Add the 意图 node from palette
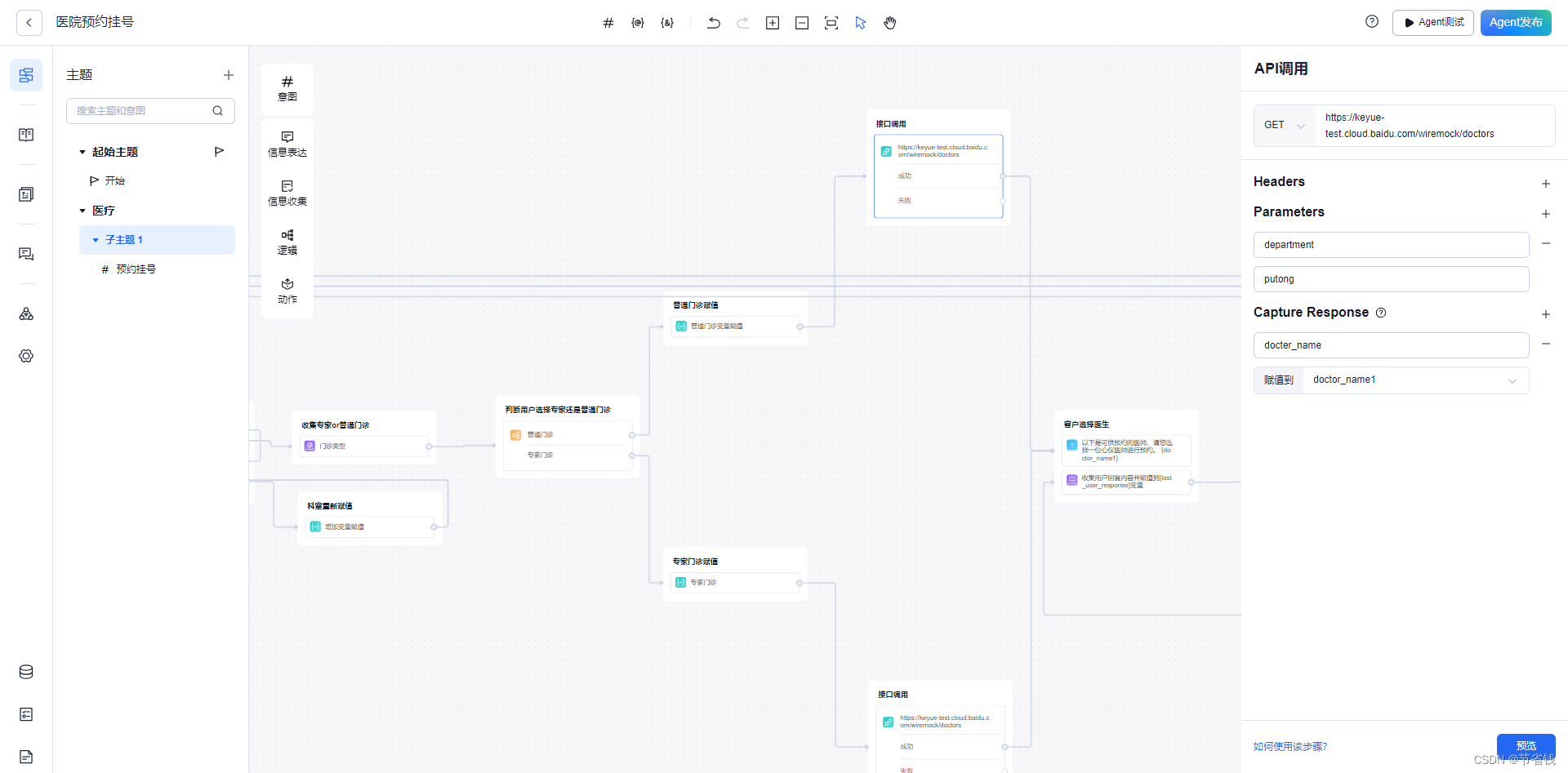 [287, 88]
